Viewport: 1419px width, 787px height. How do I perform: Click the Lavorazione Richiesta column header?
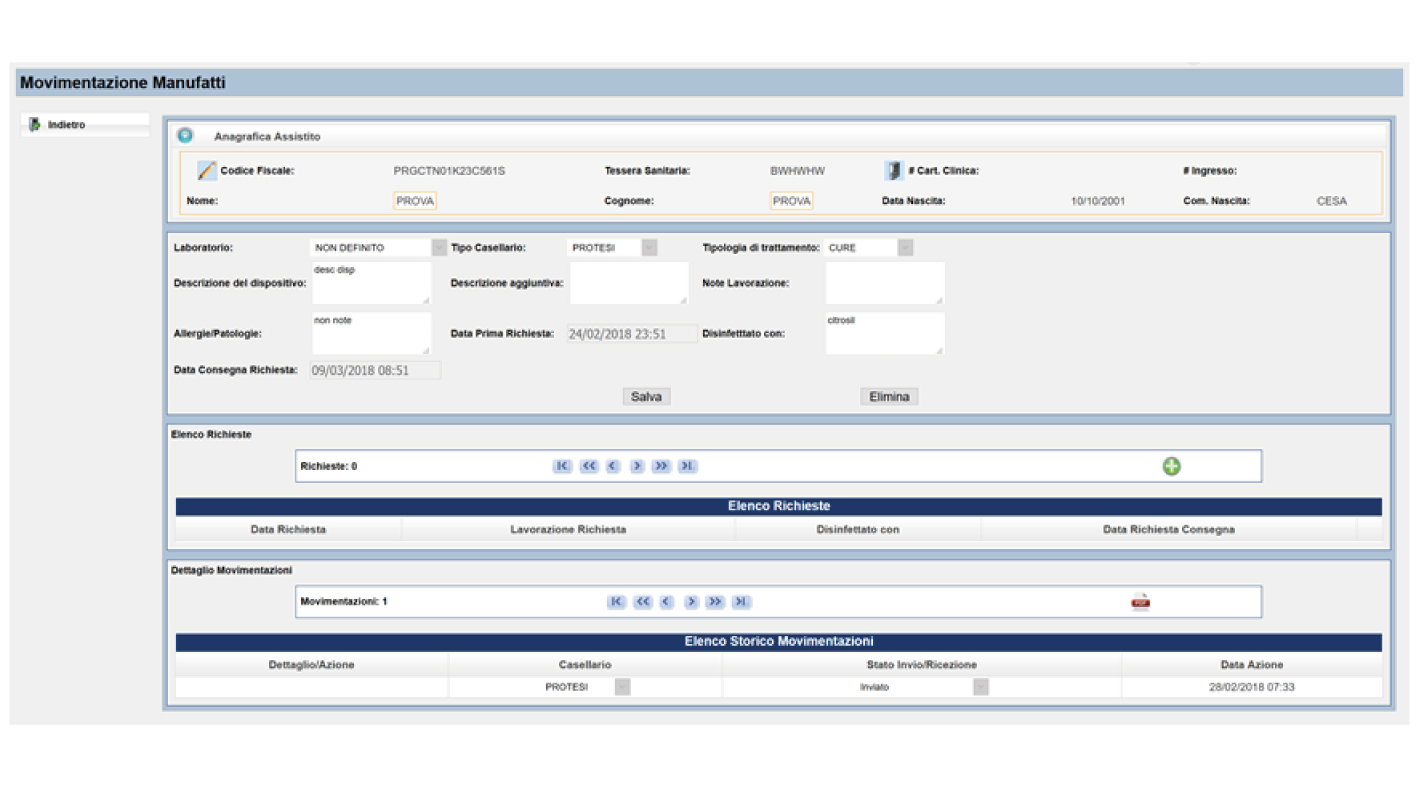(568, 529)
